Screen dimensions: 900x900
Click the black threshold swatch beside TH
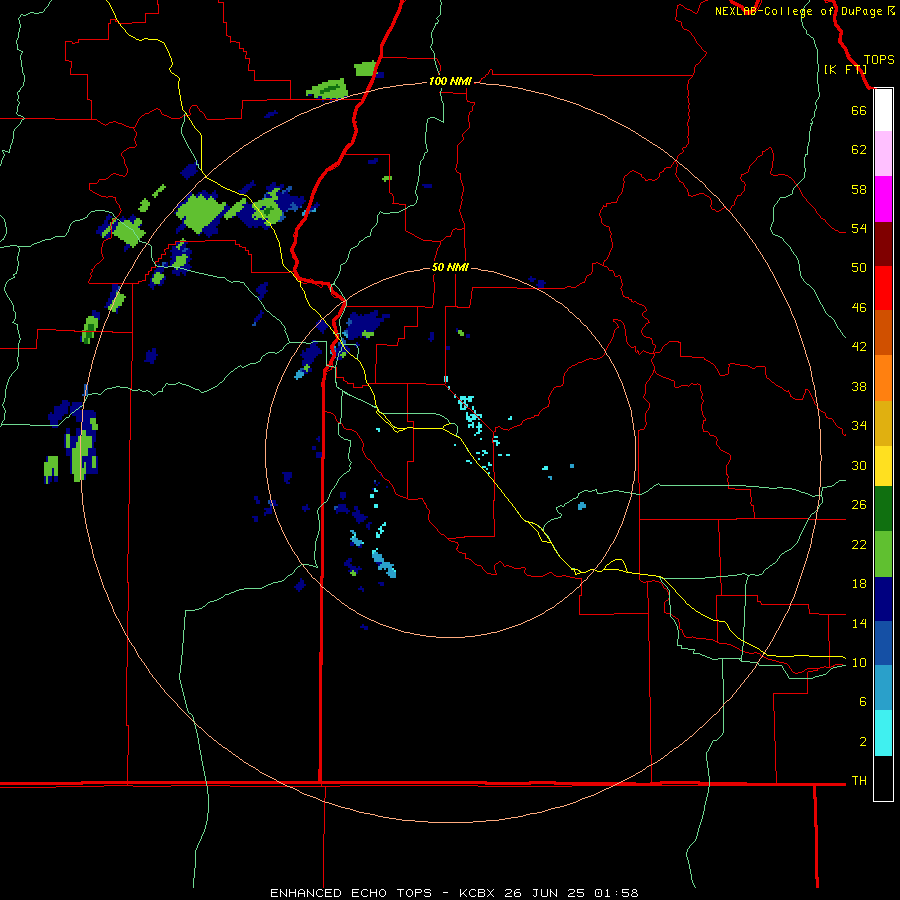[x=883, y=778]
